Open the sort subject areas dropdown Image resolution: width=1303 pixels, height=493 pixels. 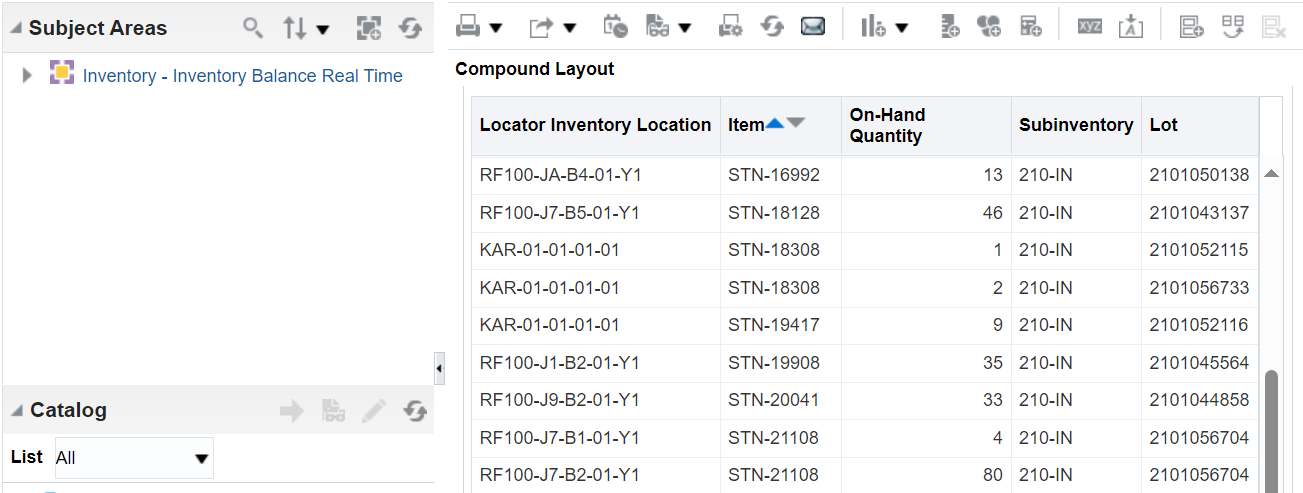pyautogui.click(x=306, y=28)
